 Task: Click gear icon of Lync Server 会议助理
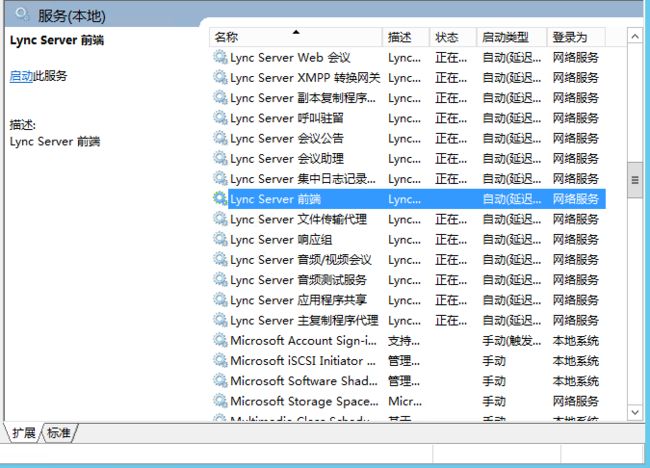pos(220,158)
